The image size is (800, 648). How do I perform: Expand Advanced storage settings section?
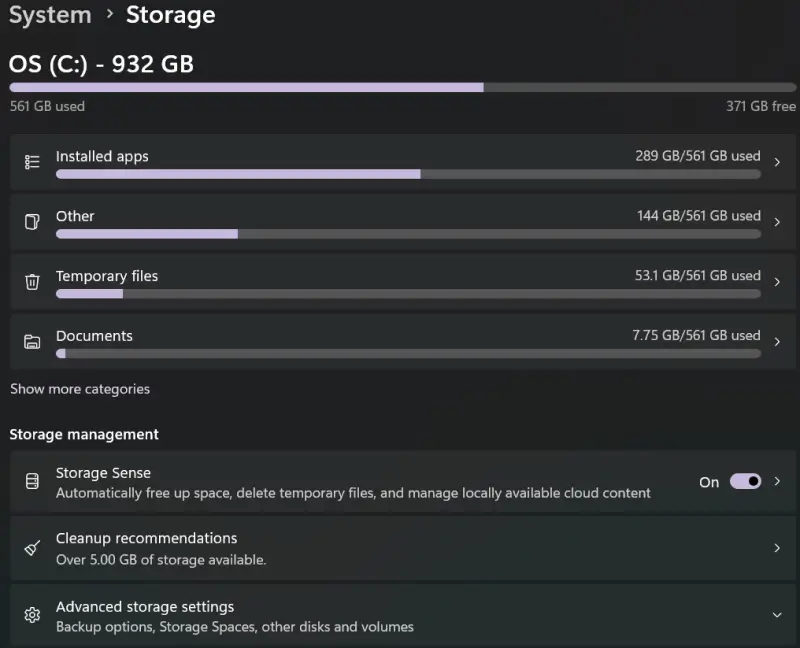pos(777,615)
